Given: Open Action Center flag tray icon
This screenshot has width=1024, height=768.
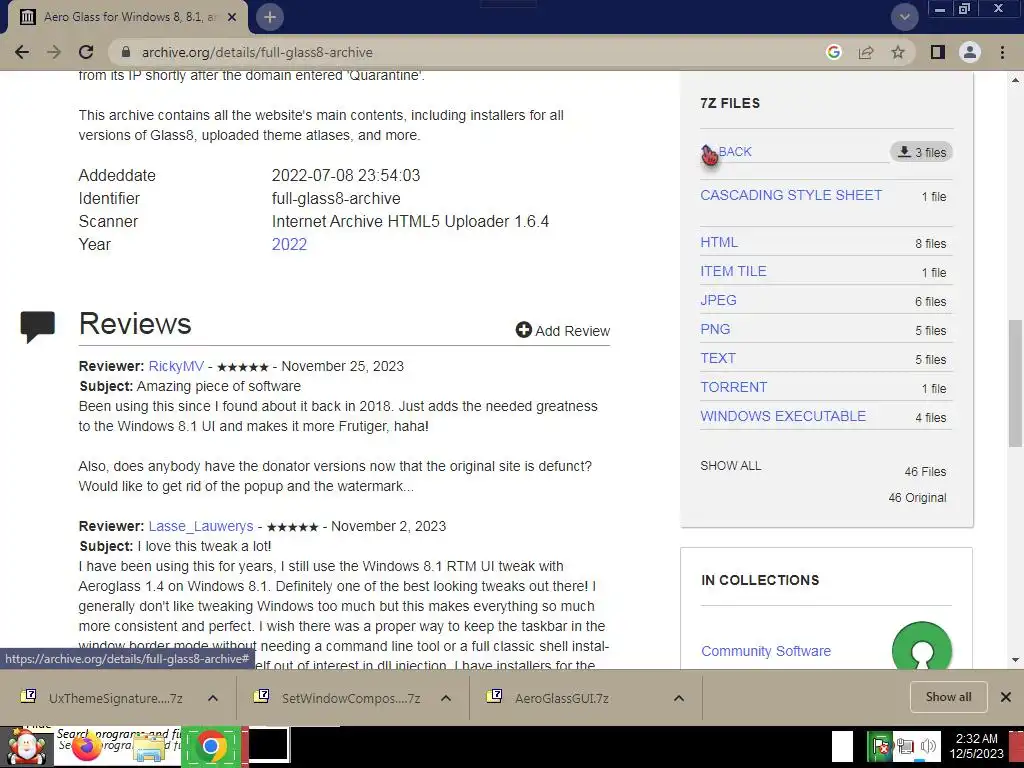Looking at the screenshot, I should (x=880, y=746).
